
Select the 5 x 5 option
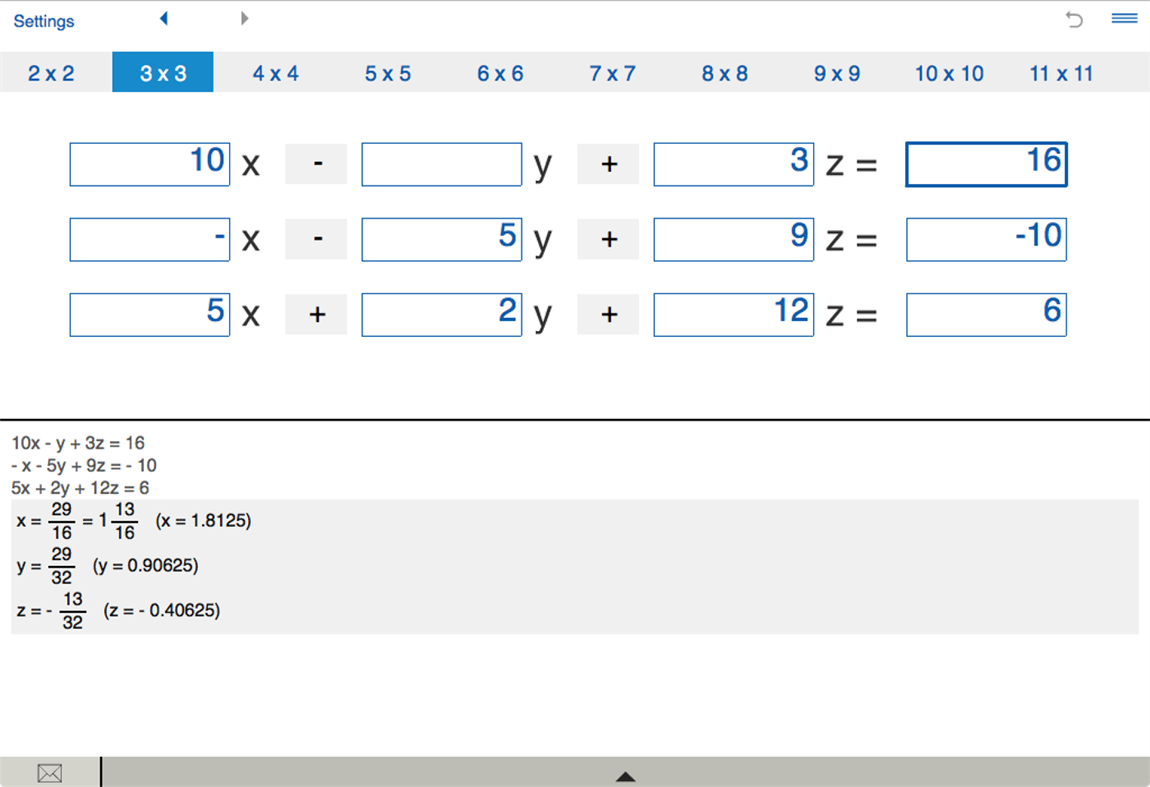point(387,71)
